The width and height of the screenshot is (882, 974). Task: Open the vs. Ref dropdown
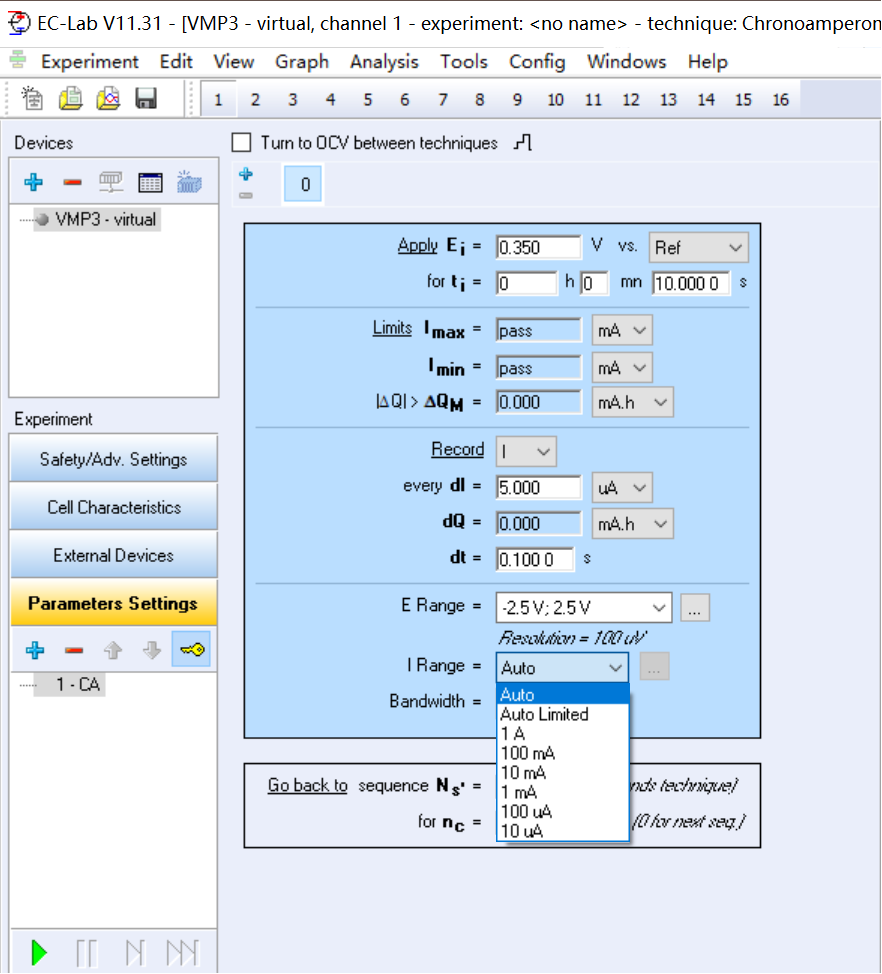tap(736, 247)
